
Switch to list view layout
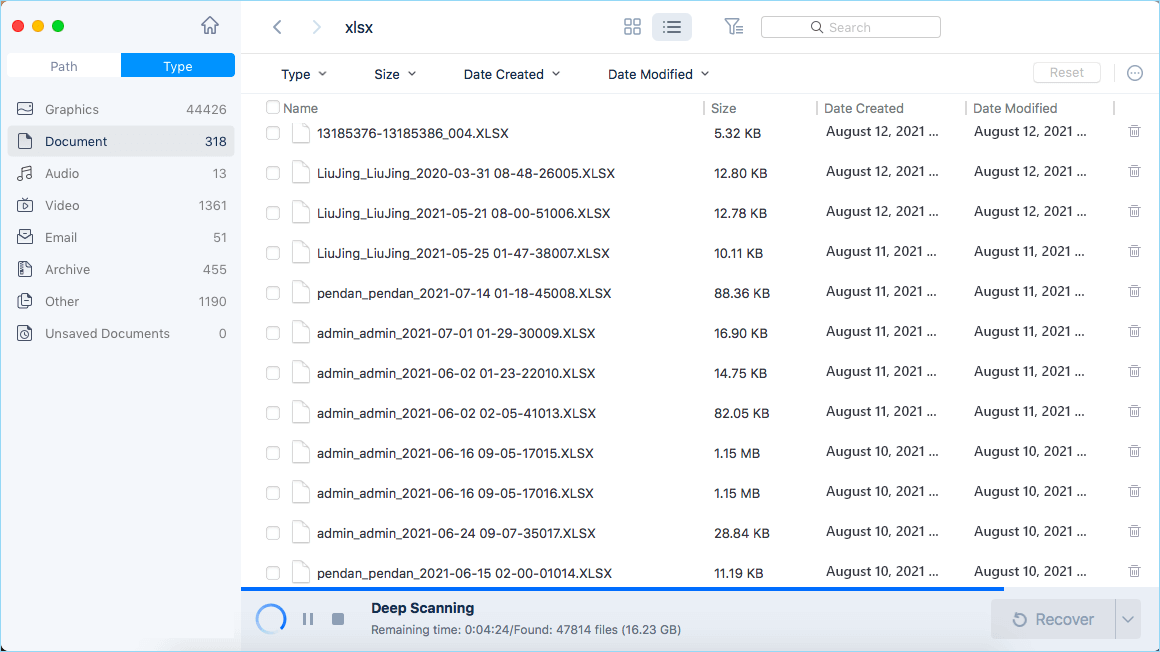pos(672,27)
